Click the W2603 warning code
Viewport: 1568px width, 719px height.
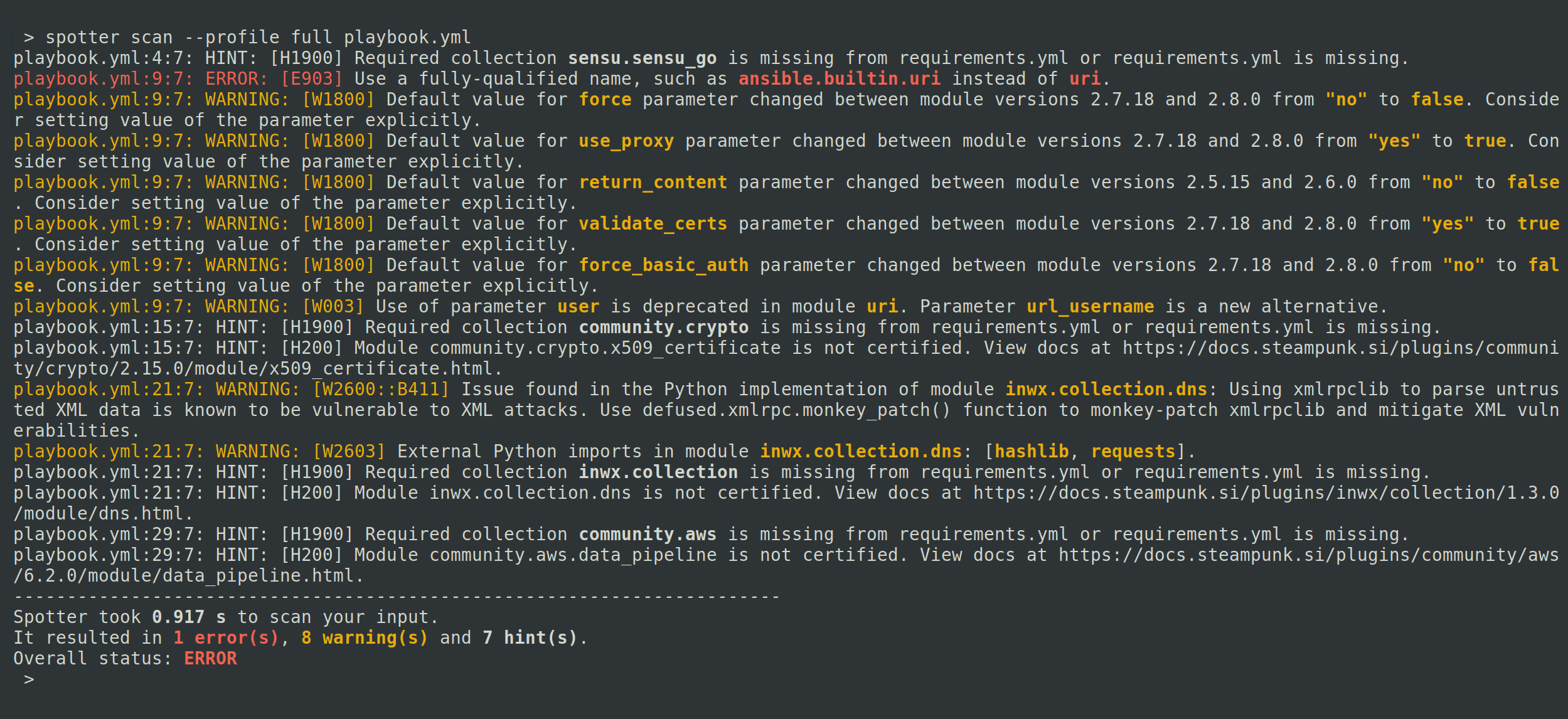point(349,452)
